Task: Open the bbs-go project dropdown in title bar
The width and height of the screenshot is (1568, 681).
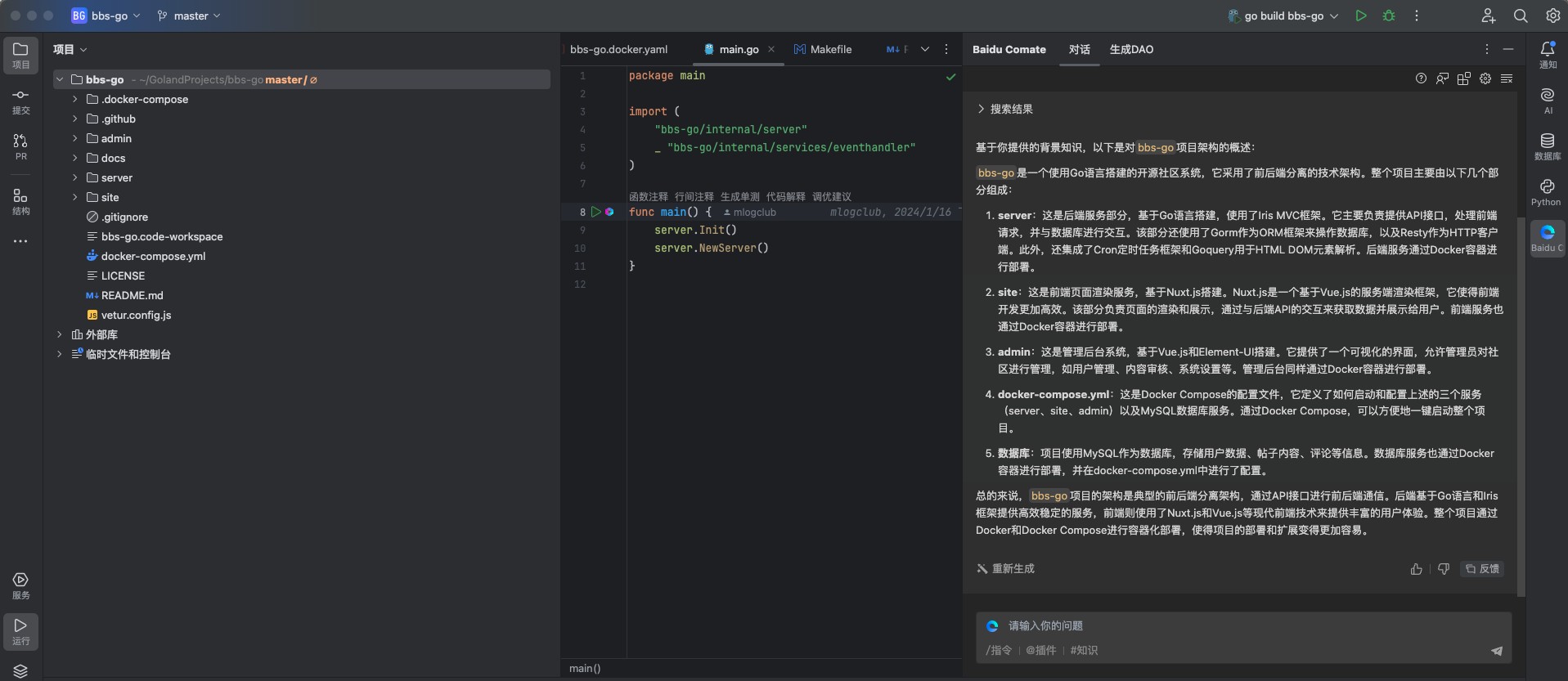Action: click(x=106, y=16)
